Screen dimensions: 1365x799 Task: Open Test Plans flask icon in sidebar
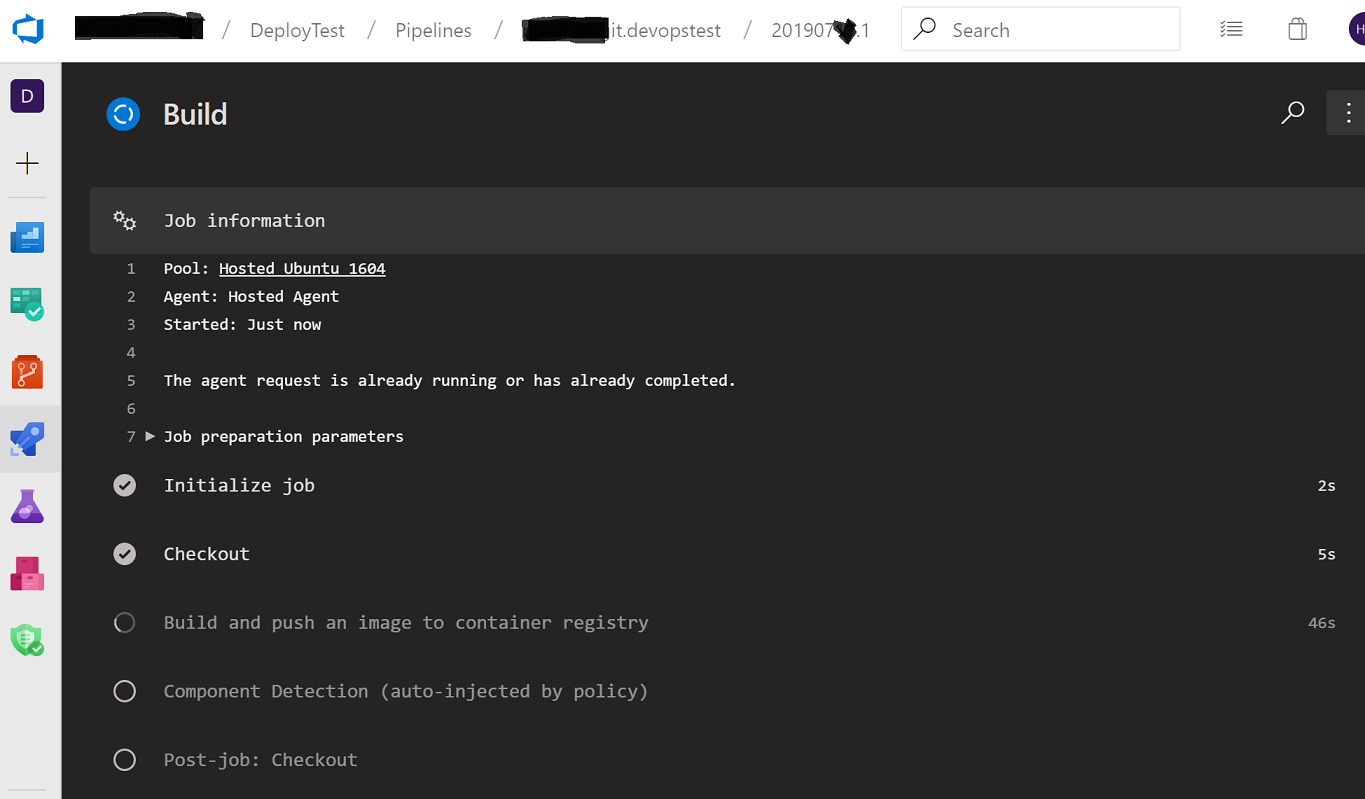[27, 505]
